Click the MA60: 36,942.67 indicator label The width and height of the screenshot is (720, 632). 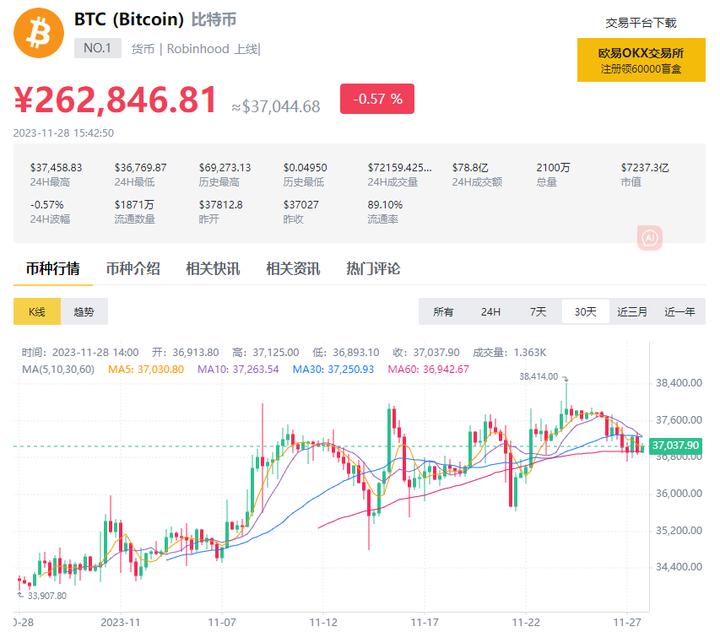[x=428, y=369]
